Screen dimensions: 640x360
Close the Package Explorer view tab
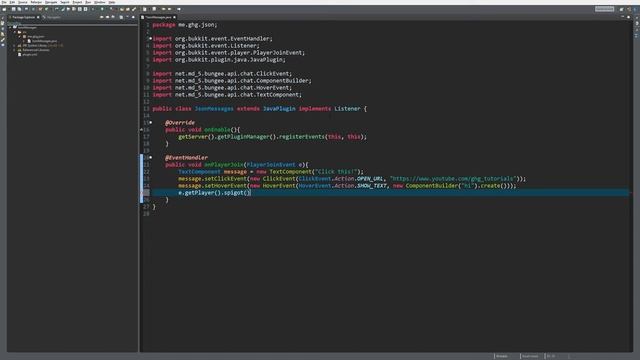tap(38, 17)
